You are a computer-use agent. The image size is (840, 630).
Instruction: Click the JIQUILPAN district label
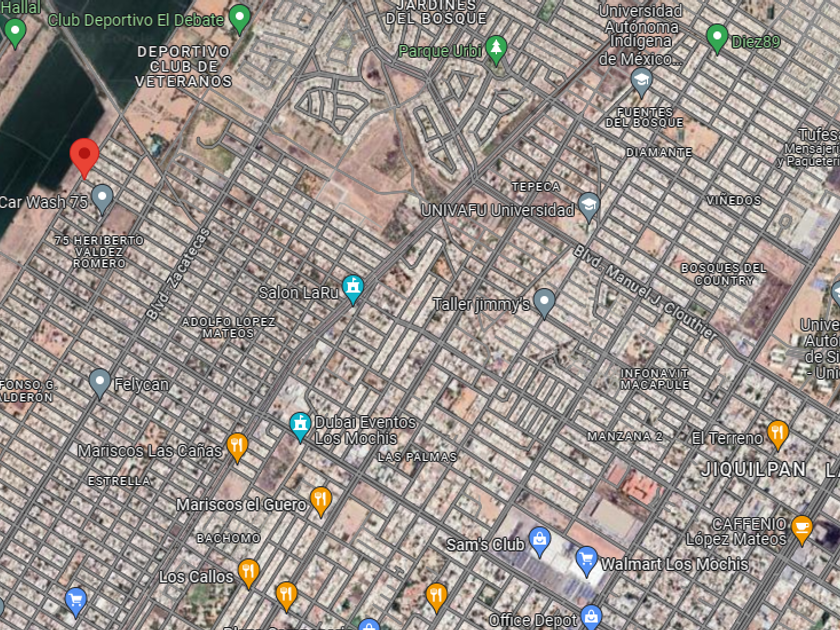754,470
